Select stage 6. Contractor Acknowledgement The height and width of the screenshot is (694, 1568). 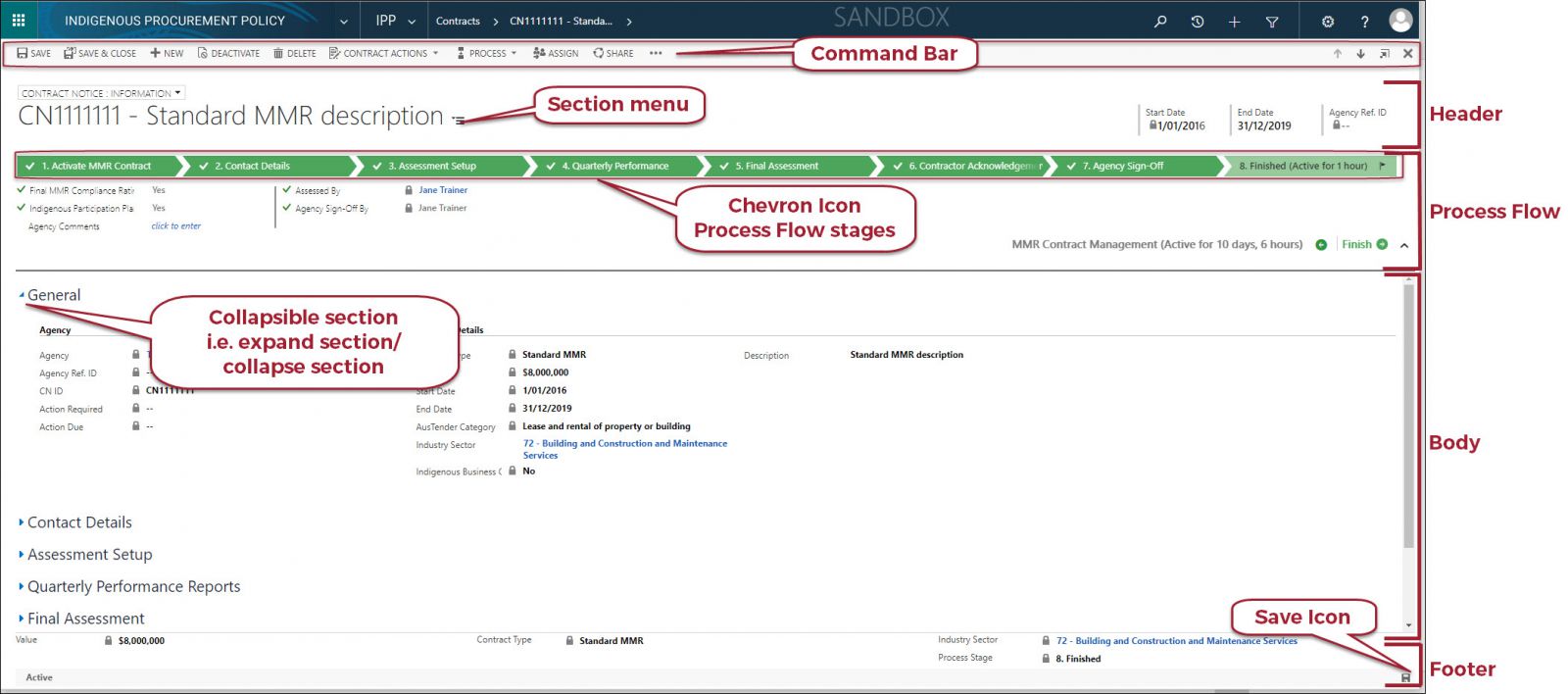tap(963, 166)
